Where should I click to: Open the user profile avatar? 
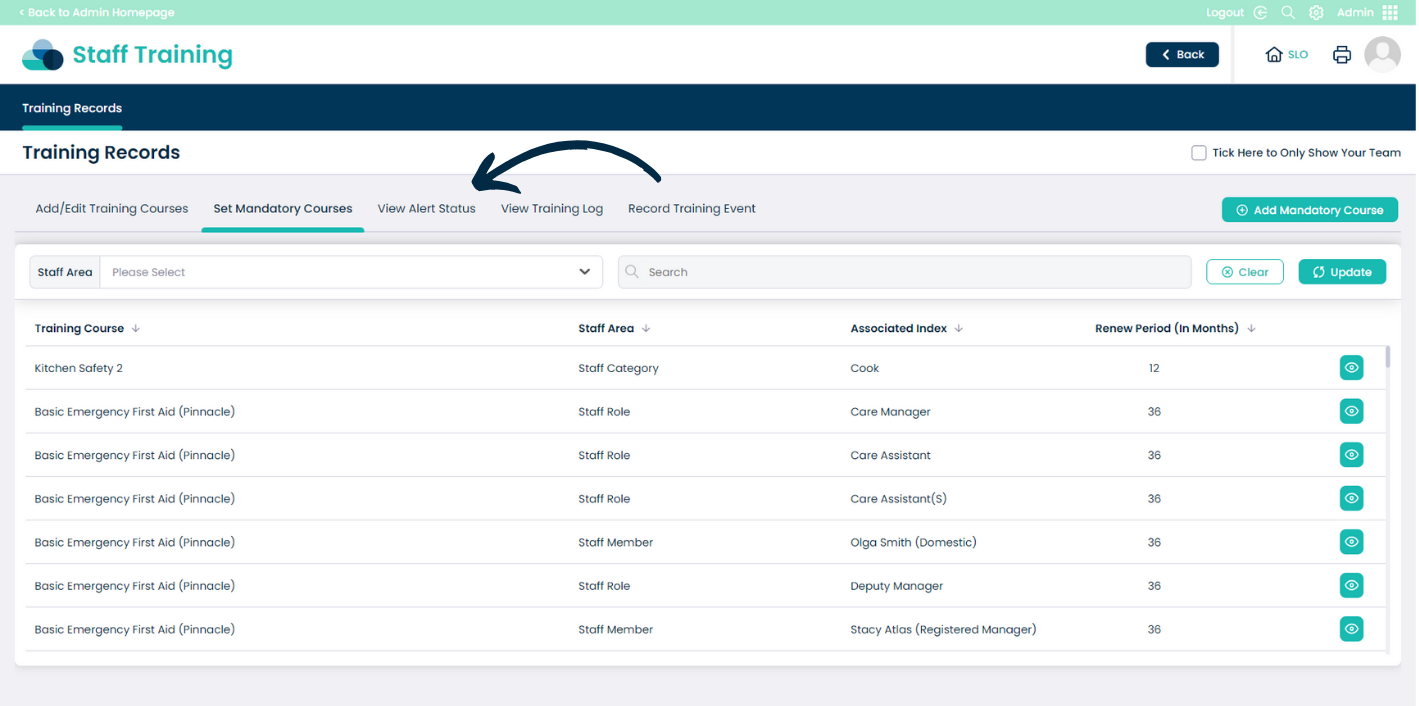point(1383,55)
